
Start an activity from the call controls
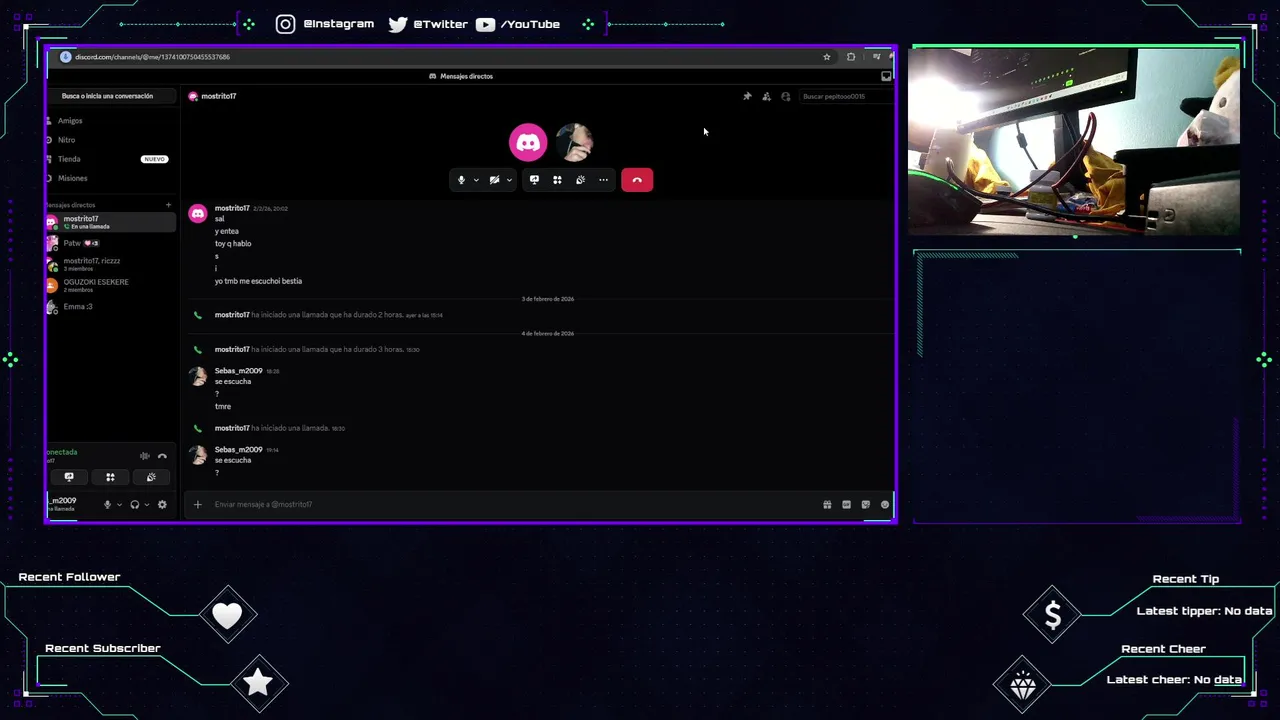pos(557,180)
